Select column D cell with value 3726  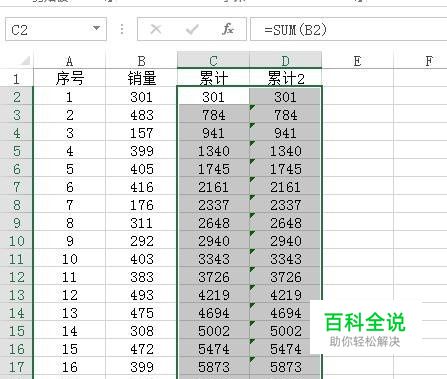tap(285, 277)
